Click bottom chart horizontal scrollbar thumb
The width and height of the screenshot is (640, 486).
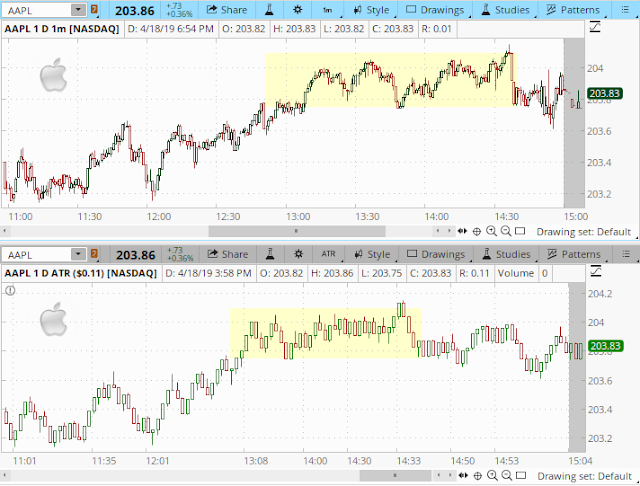(x=395, y=475)
